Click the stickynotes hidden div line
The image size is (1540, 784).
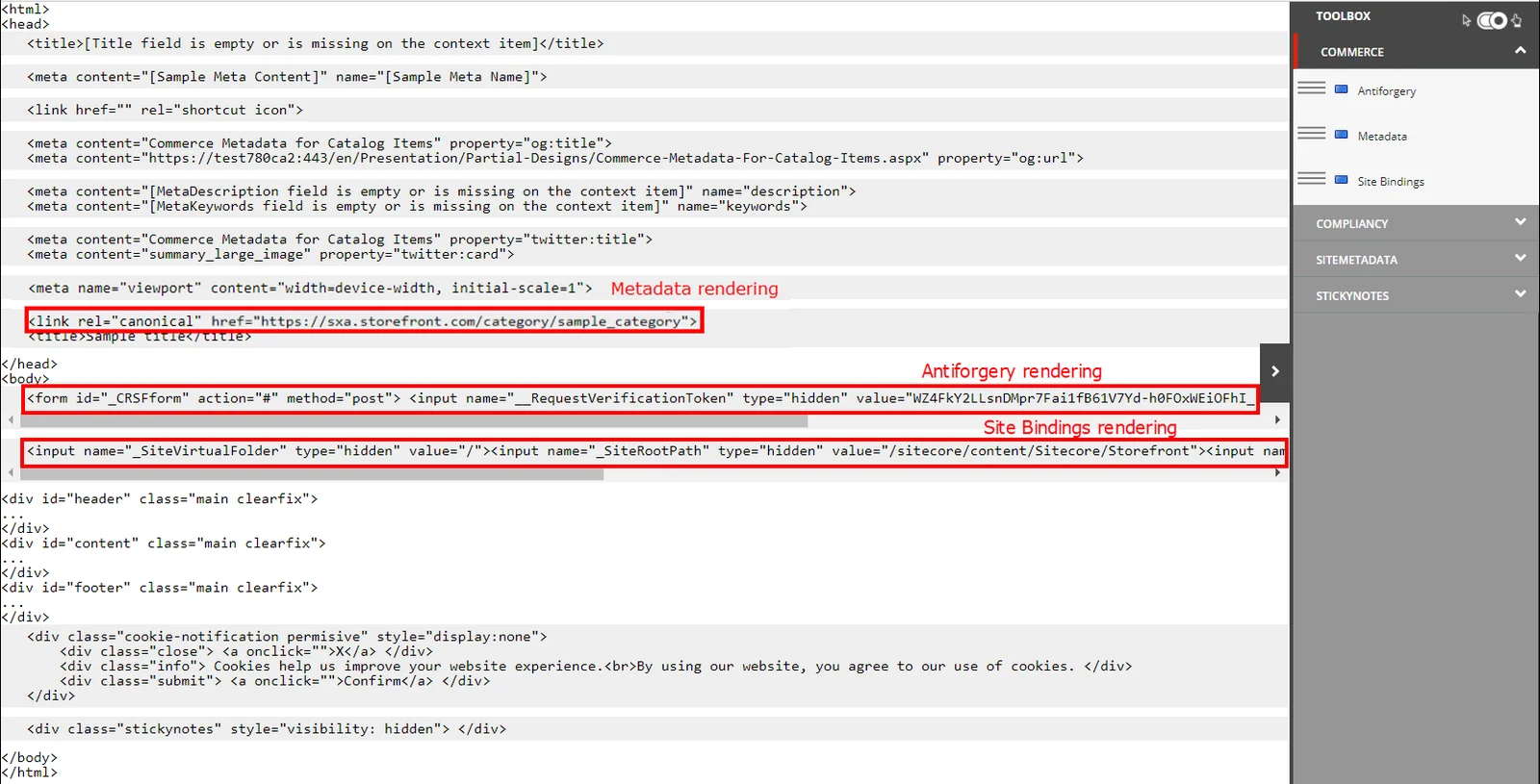tap(267, 729)
